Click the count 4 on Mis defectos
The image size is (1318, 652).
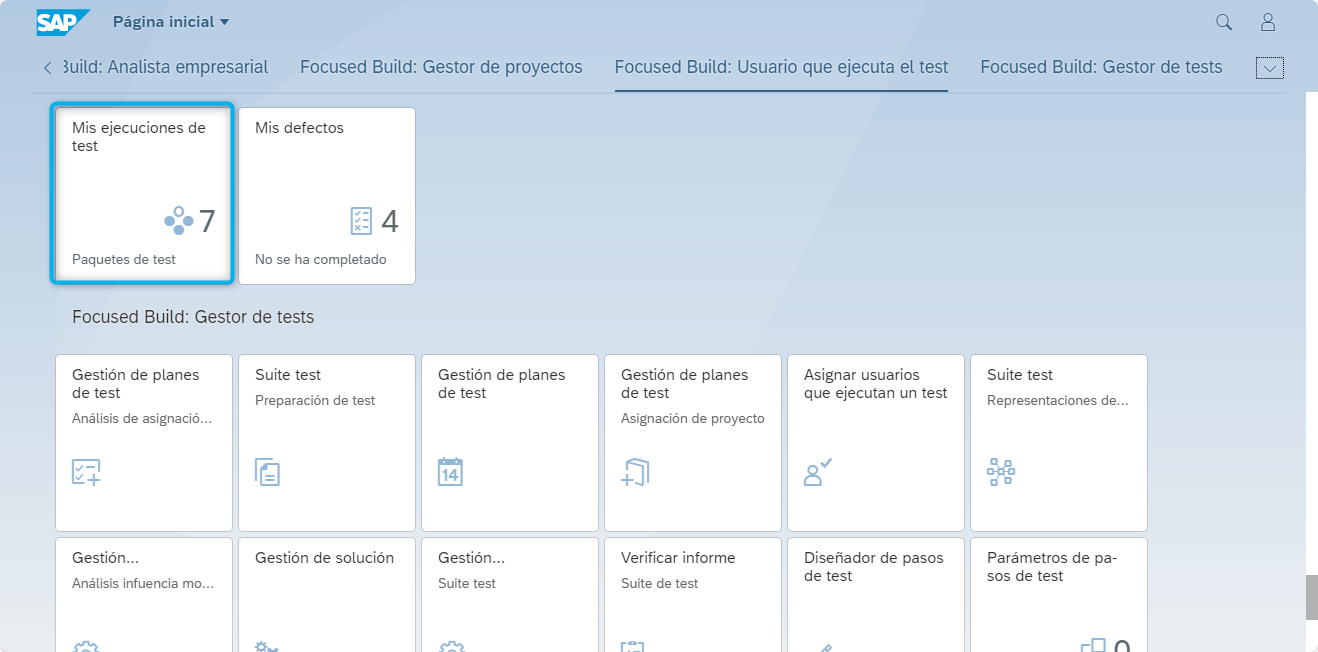390,221
